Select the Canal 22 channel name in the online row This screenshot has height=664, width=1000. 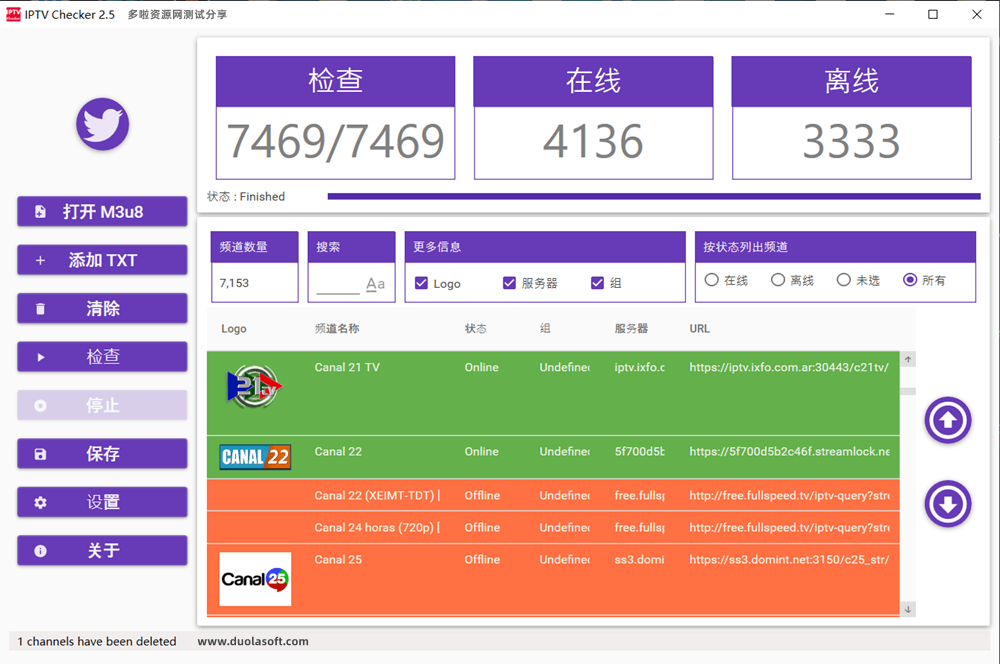click(x=338, y=452)
